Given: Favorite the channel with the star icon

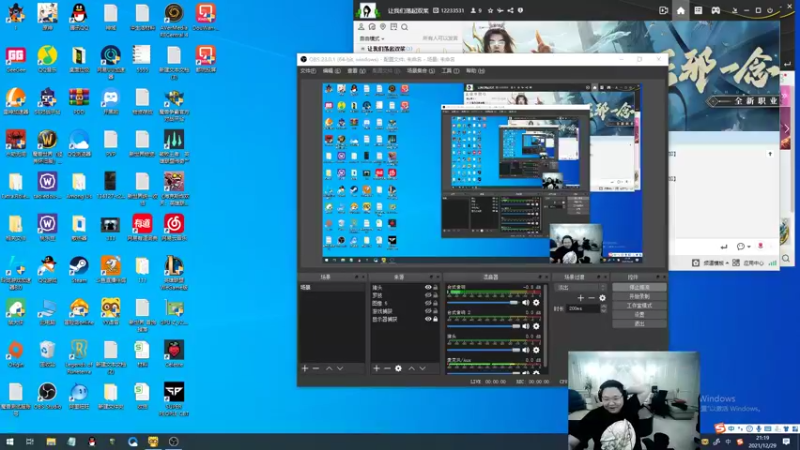Looking at the screenshot, I should 490,10.
